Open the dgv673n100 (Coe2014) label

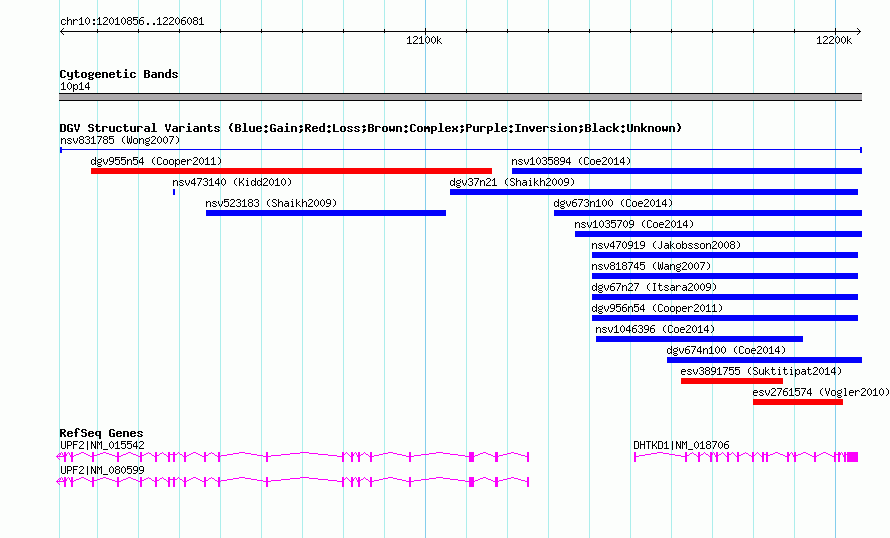tap(613, 203)
